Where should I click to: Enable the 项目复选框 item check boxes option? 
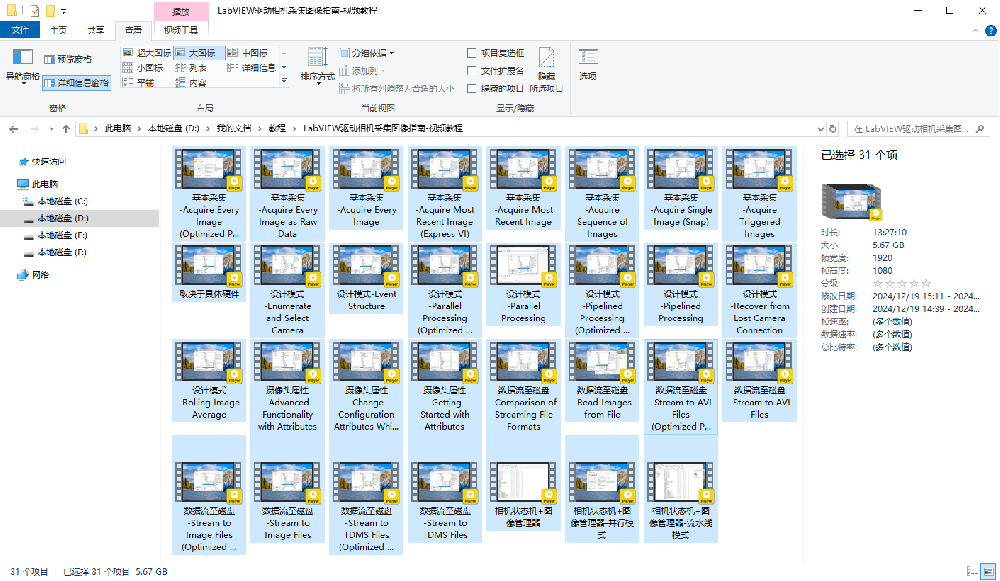point(496,53)
